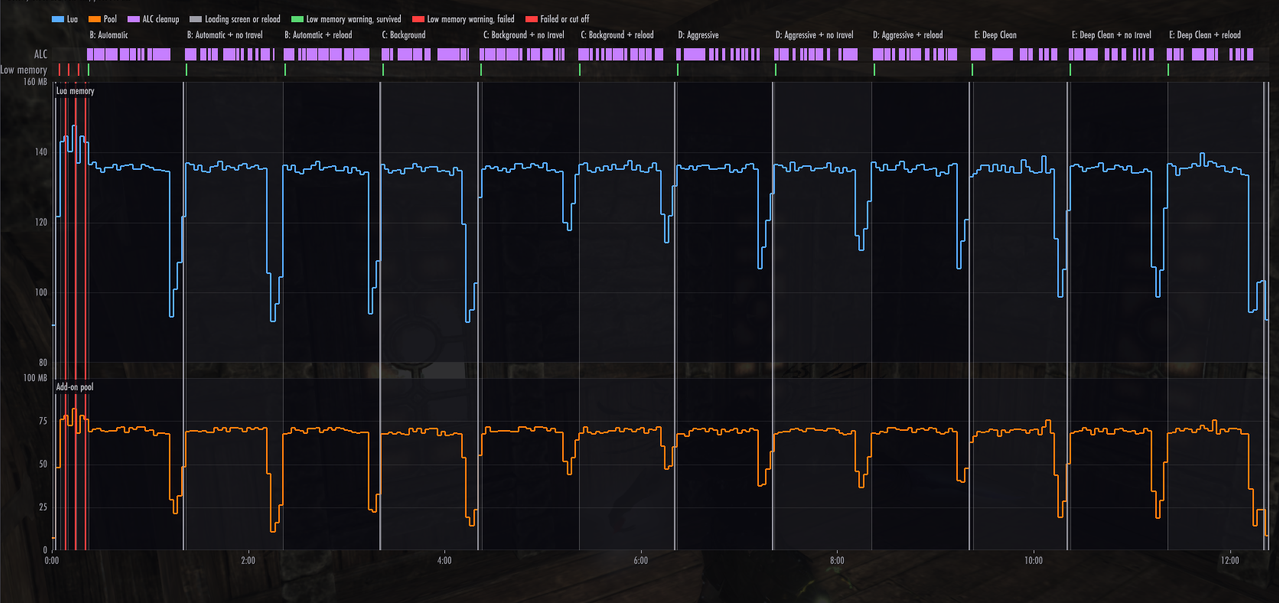Click the 140 value on the Lua axis
Screen dimensions: 1279x603
(41, 152)
